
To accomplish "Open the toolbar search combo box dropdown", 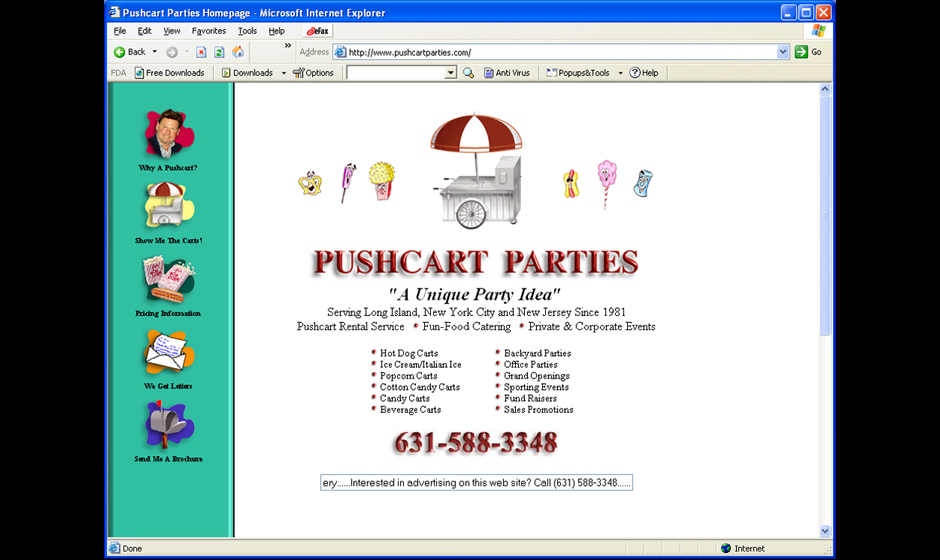I will click(451, 73).
